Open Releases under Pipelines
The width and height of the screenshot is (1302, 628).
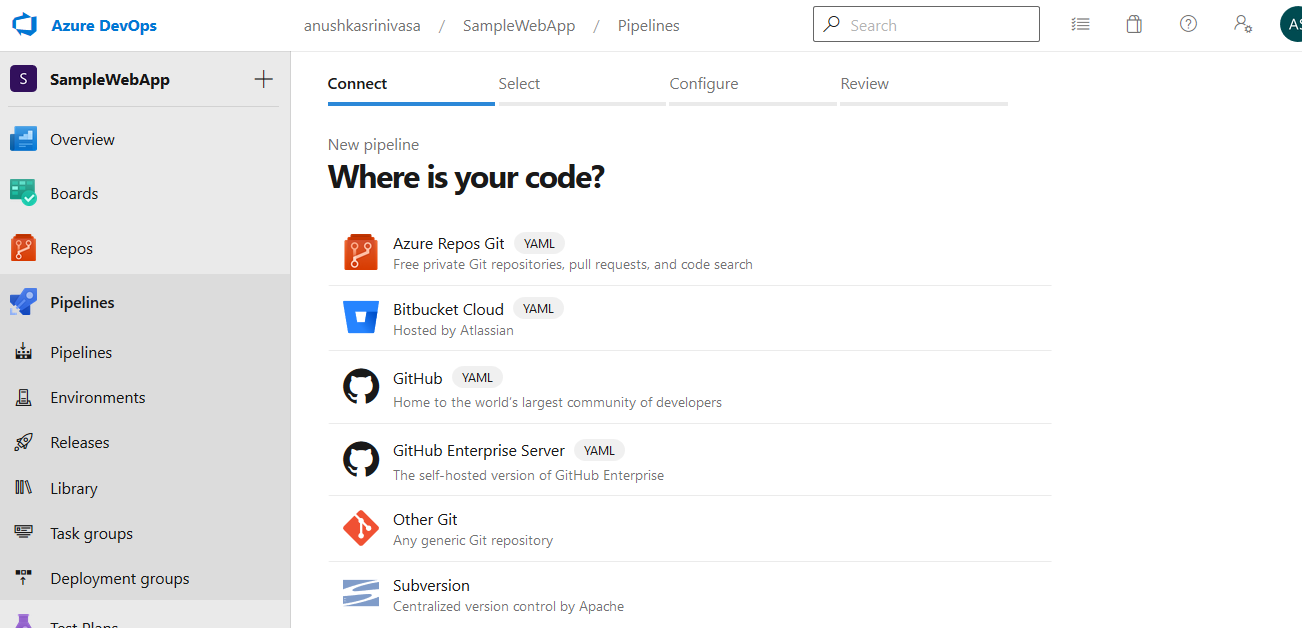click(145, 442)
